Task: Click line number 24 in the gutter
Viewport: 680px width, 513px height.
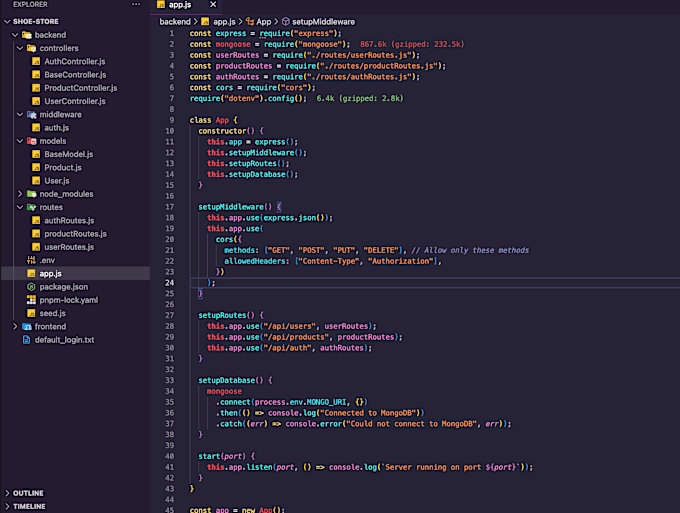Action: (169, 283)
